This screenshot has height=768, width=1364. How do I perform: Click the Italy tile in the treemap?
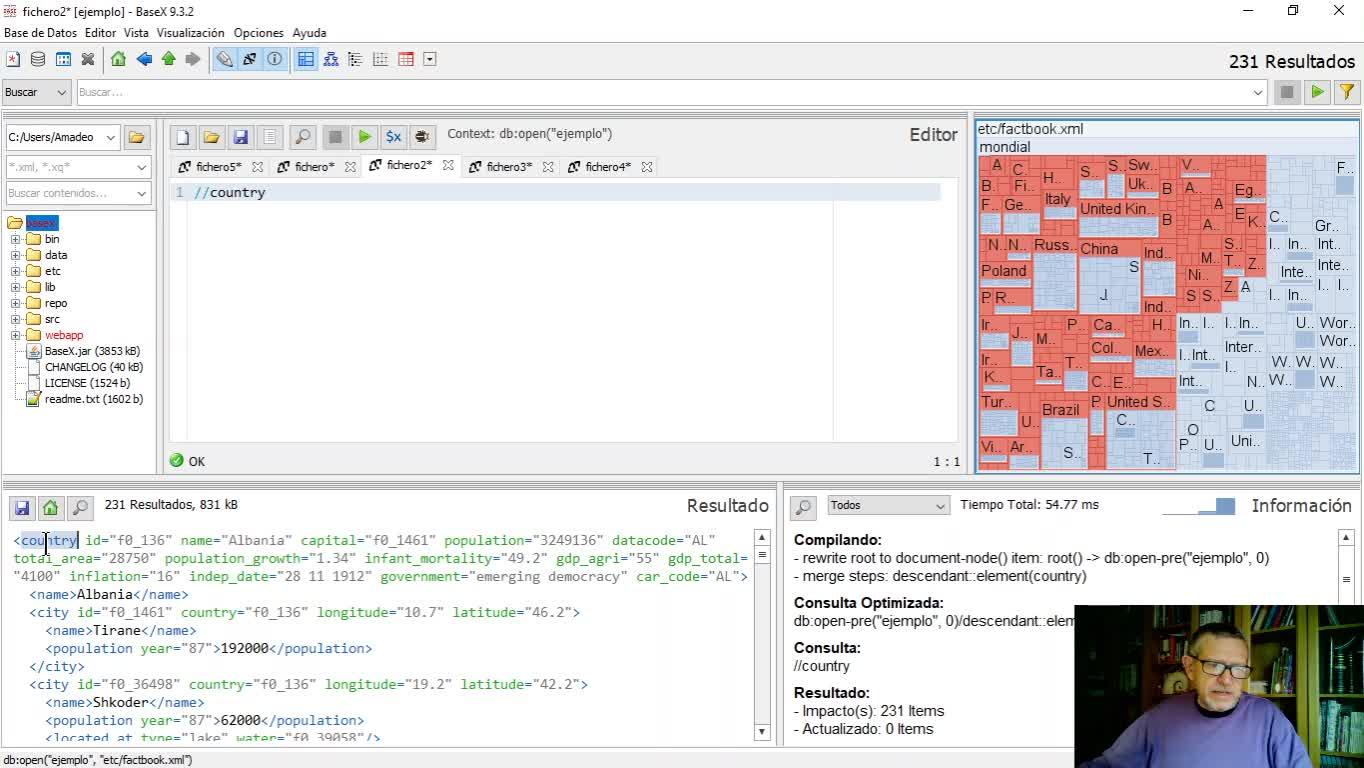(x=1057, y=199)
